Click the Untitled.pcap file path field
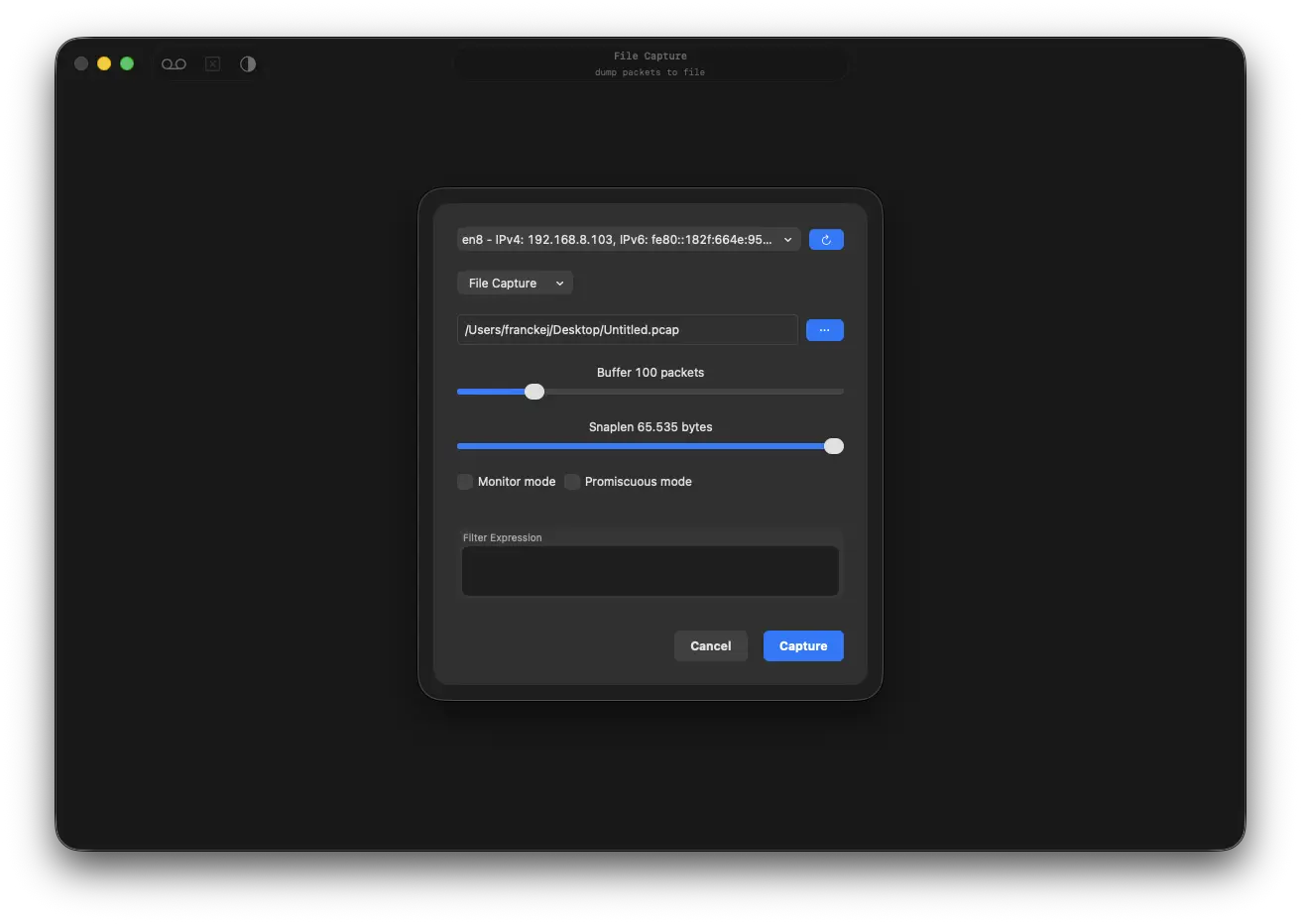The height and width of the screenshot is (924, 1301). coord(627,330)
